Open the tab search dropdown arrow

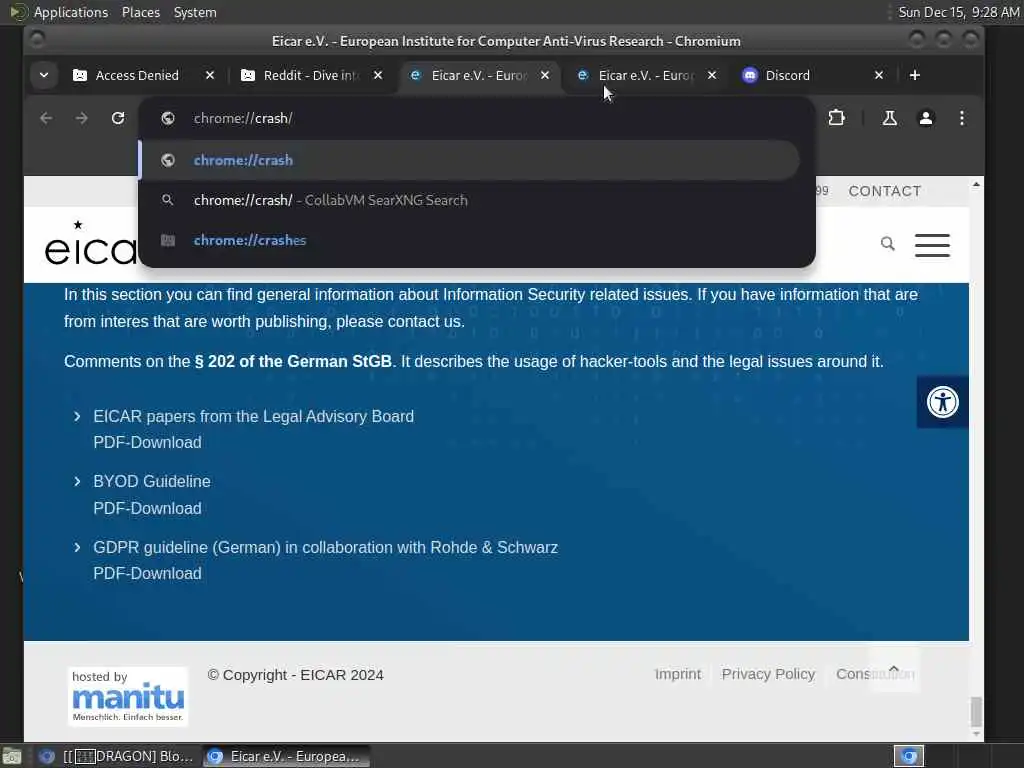[44, 75]
